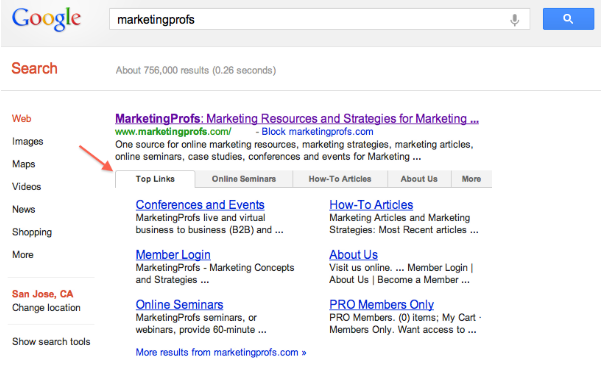Click the microphone voice search icon
This screenshot has width=603, height=365.
[514, 19]
